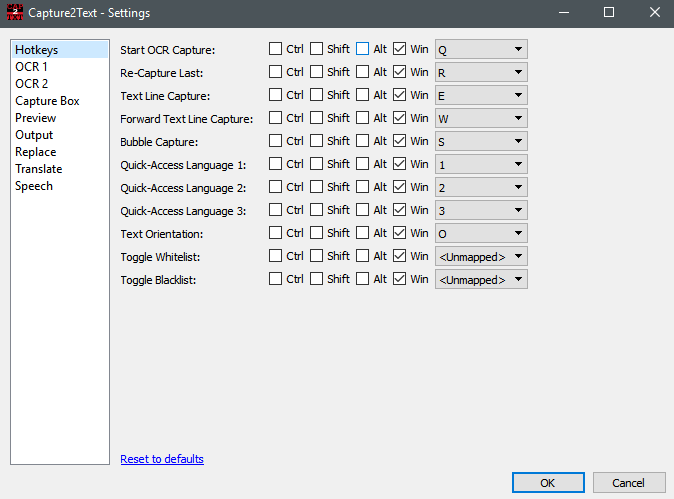Uncheck Win for Re-Capture Last
Screen dimensions: 674x499
(x=399, y=72)
